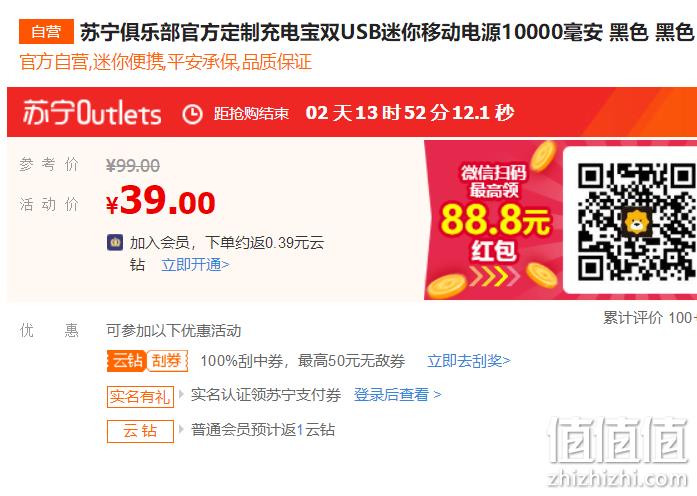697x496 pixels.
Task: Click the 刮券 coupon tag
Action: pyautogui.click(x=167, y=360)
